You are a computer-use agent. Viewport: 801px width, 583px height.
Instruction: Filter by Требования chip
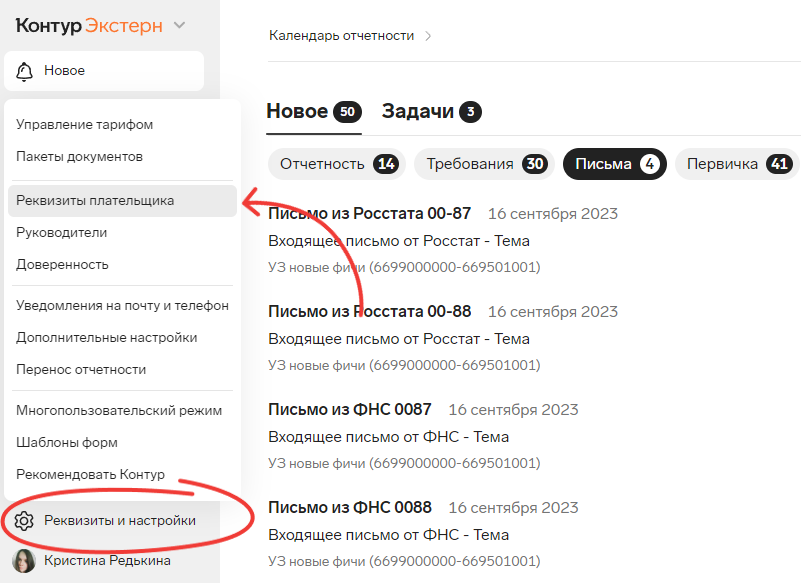tap(484, 164)
